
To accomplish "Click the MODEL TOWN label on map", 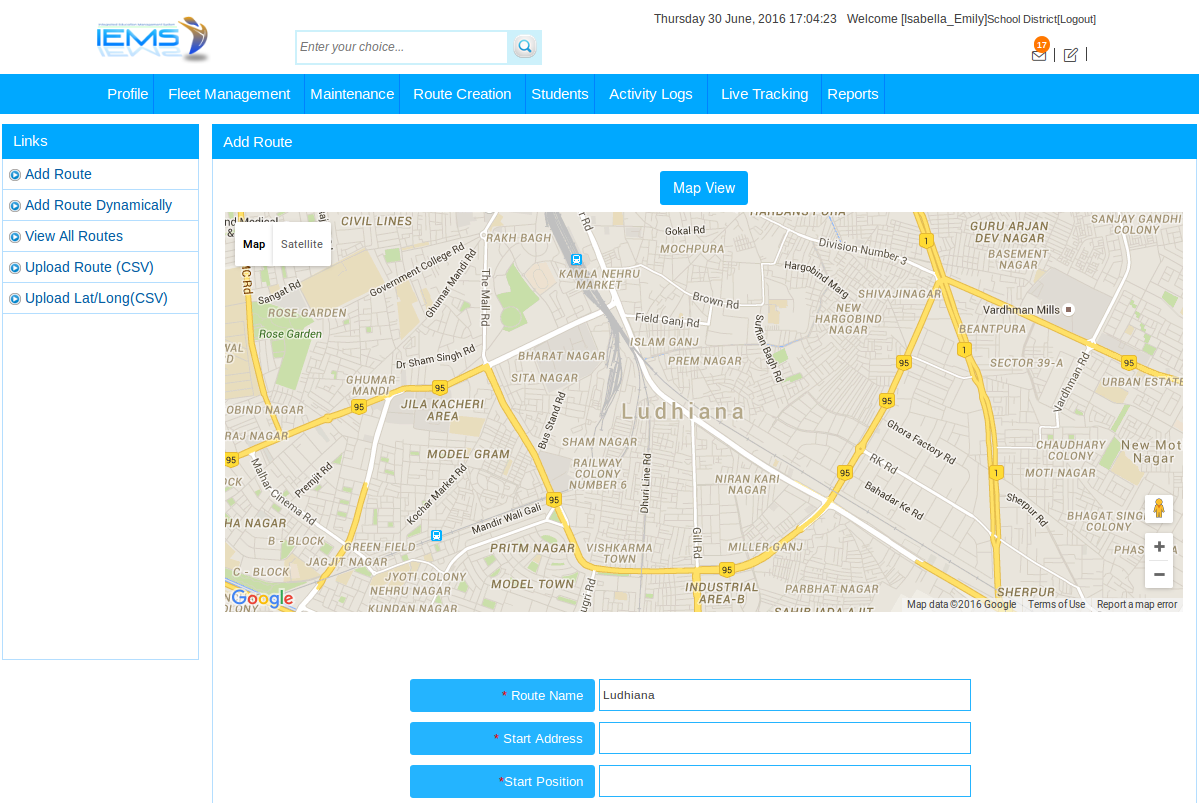I will click(x=532, y=584).
